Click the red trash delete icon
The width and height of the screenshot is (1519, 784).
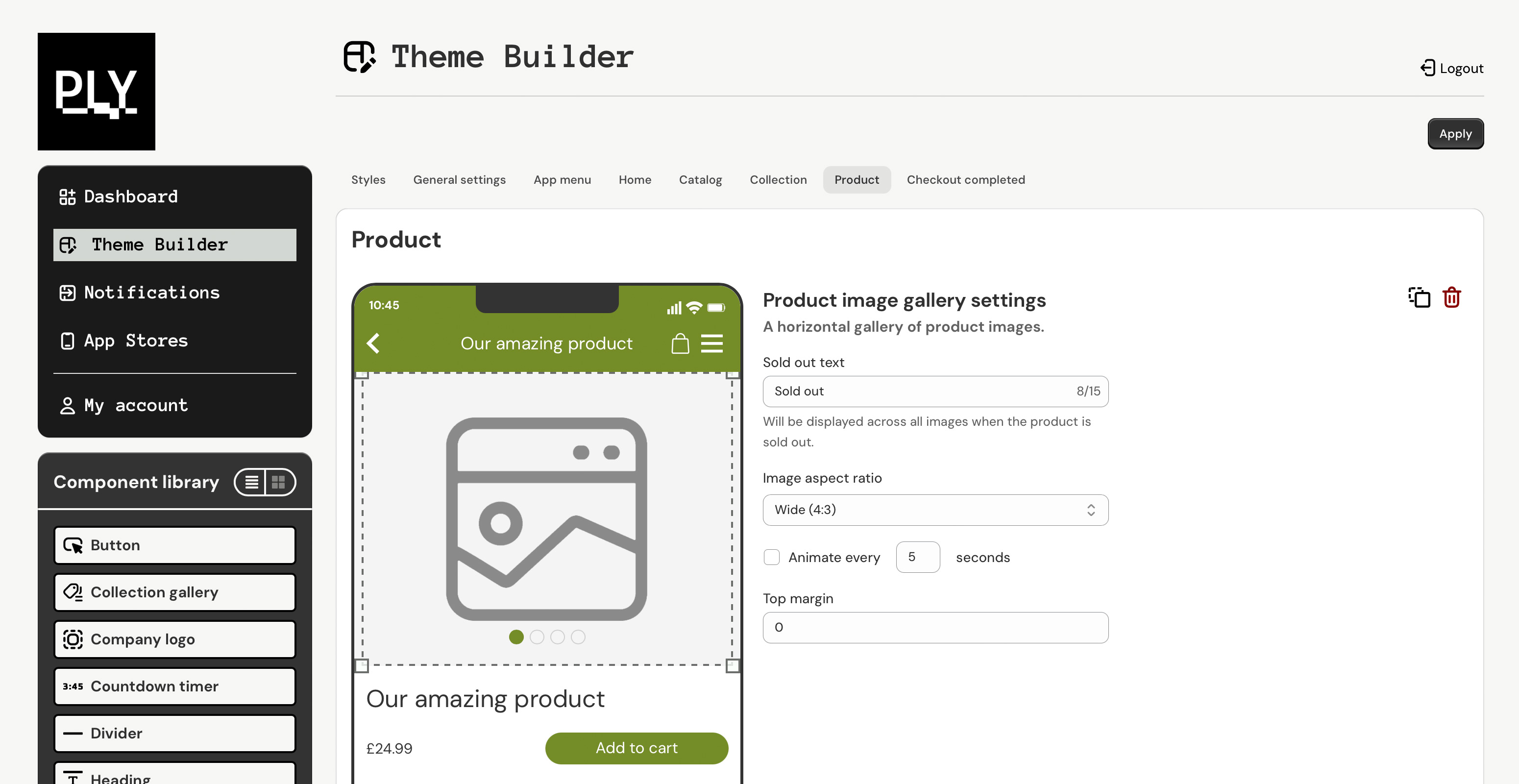click(1451, 298)
